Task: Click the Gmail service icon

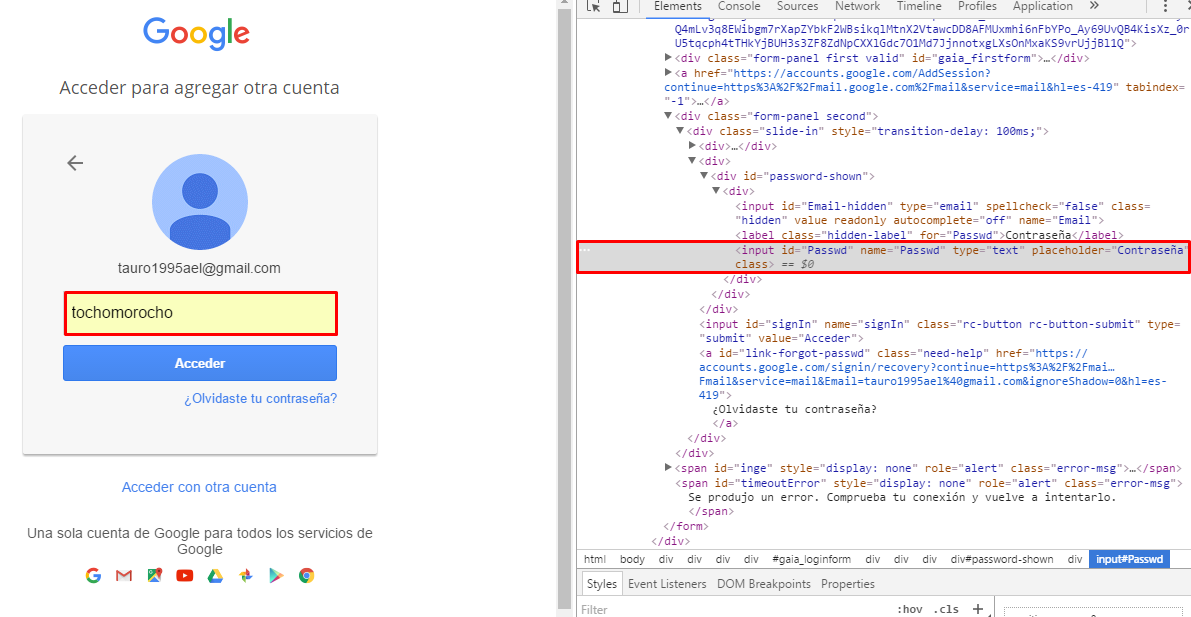Action: 124,576
